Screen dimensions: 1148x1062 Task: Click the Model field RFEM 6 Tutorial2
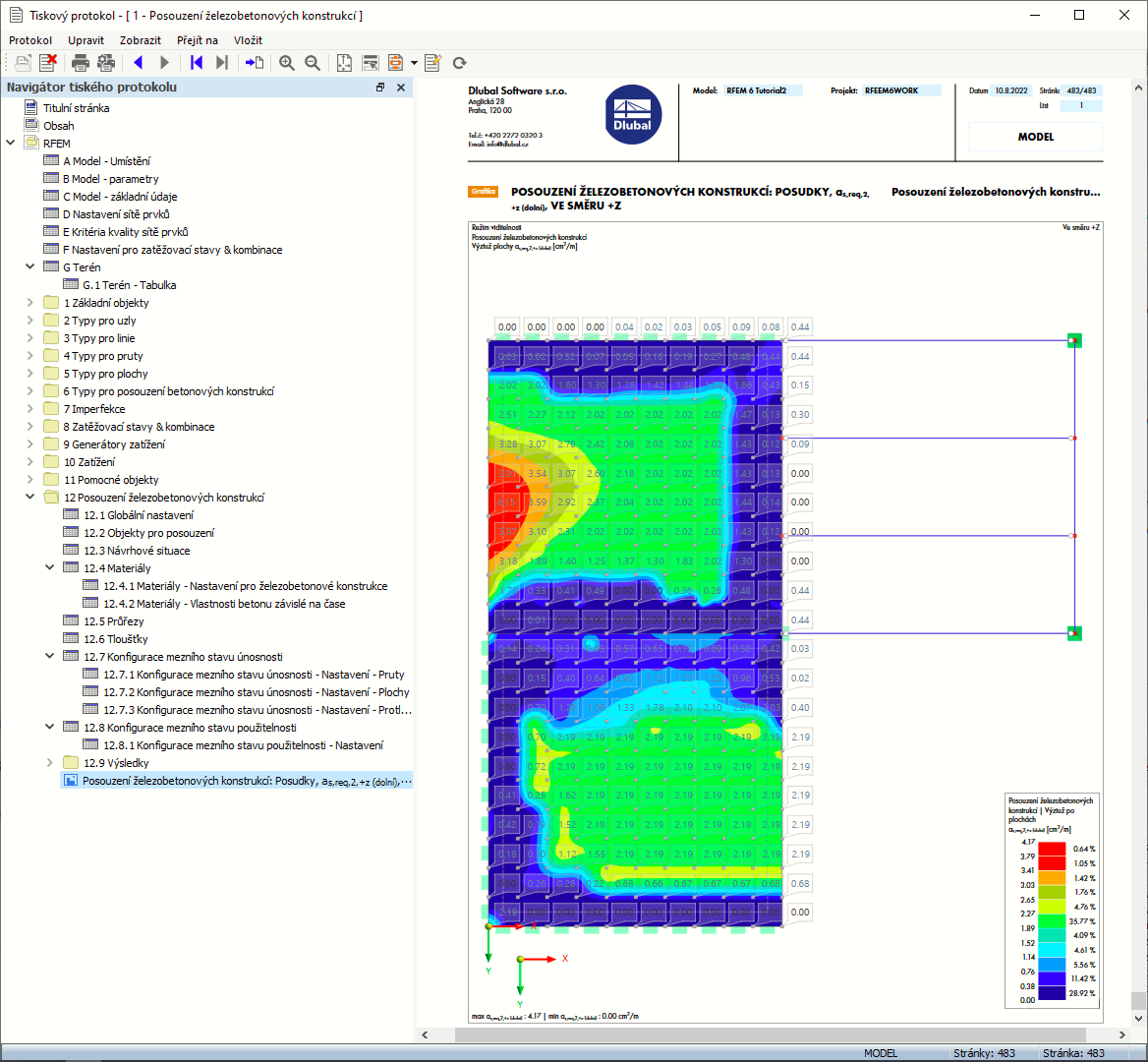(763, 90)
